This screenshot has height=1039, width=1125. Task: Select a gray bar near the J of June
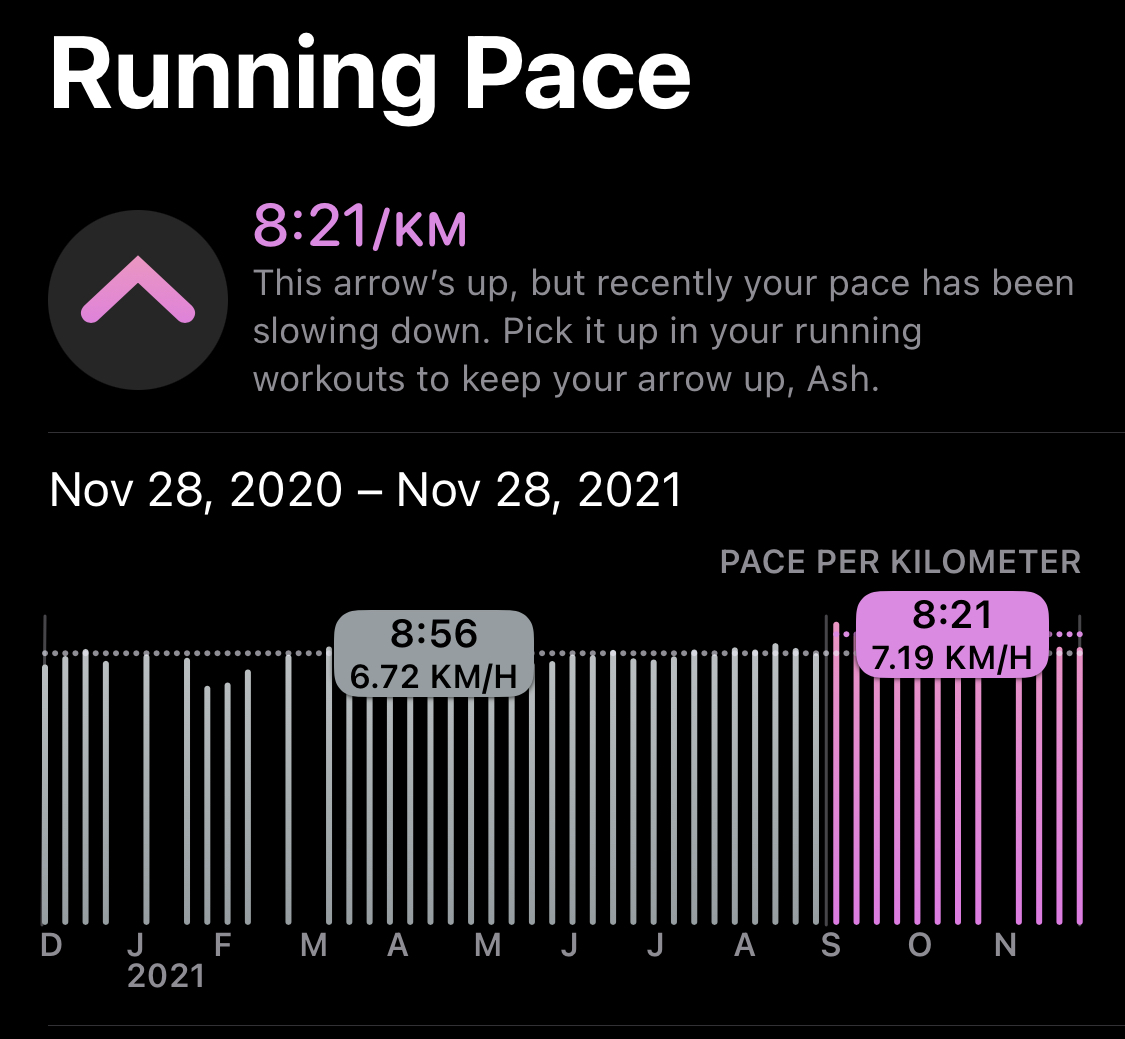pyautogui.click(x=570, y=790)
